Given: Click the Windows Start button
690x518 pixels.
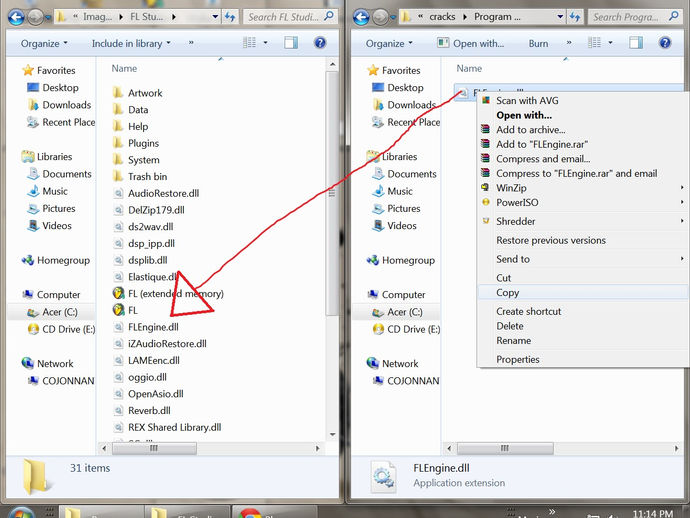Looking at the screenshot, I should pos(21,513).
